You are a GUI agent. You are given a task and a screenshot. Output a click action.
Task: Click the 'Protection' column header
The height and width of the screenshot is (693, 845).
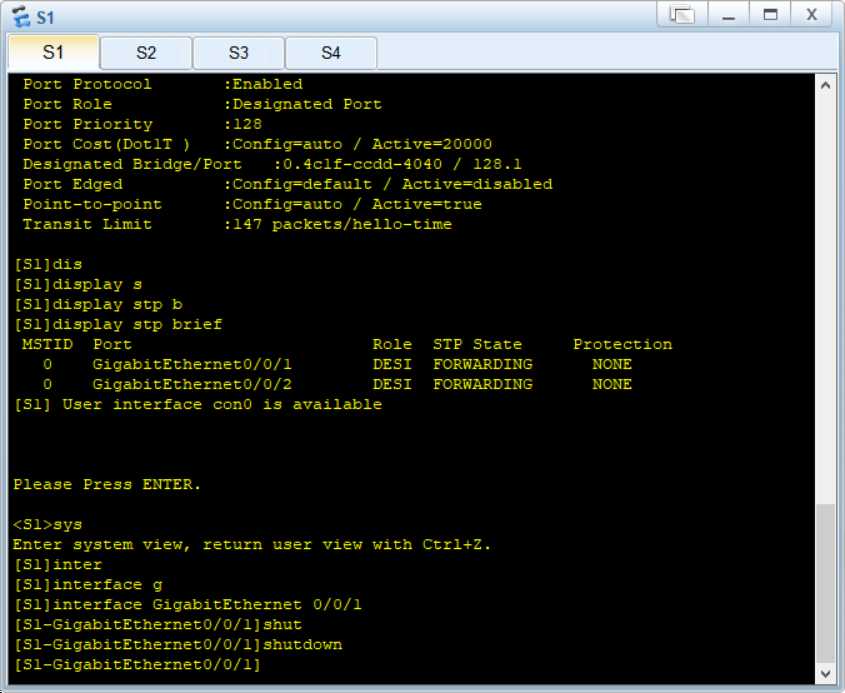point(622,344)
